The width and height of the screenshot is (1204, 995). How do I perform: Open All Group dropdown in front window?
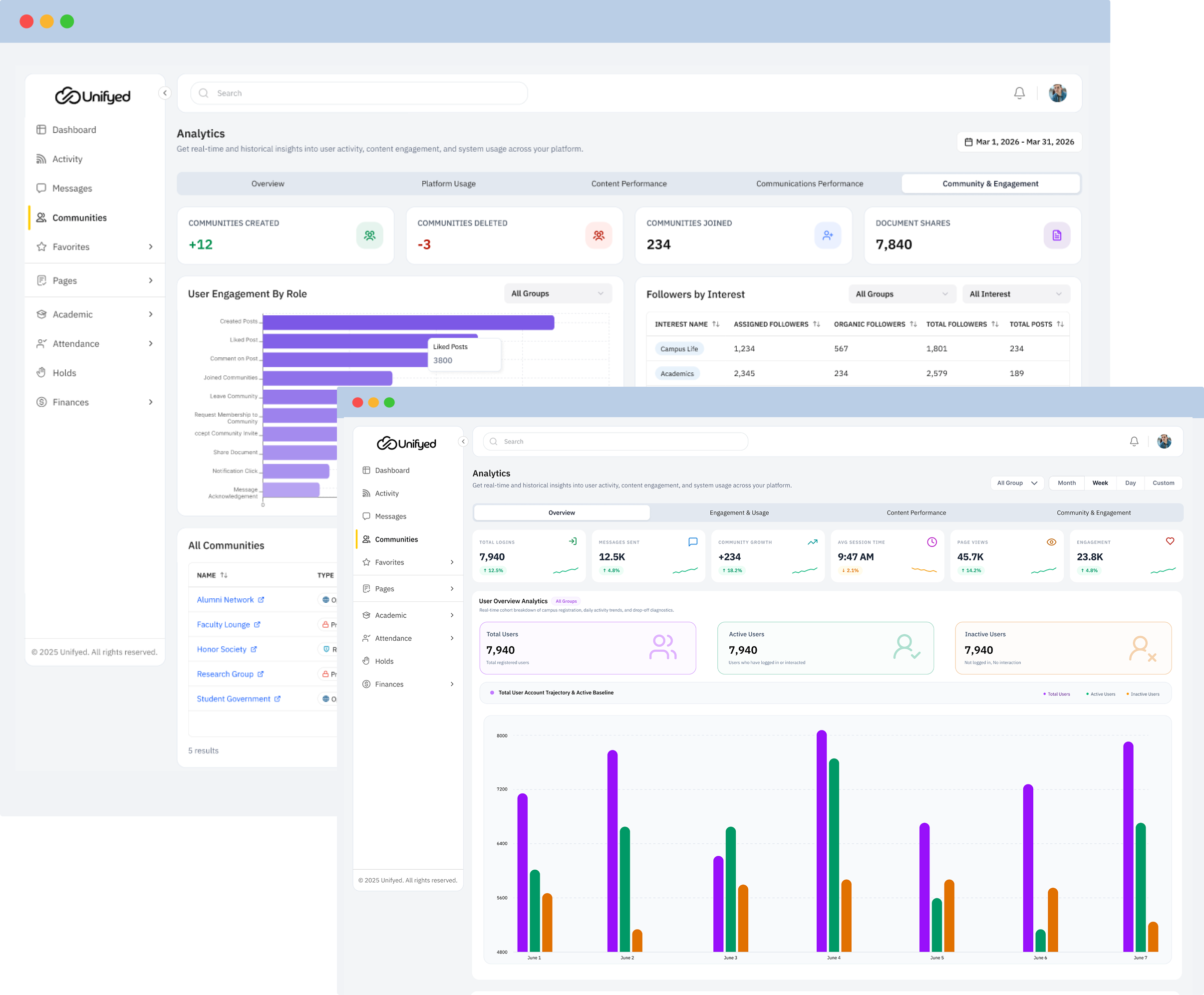[x=1017, y=483]
